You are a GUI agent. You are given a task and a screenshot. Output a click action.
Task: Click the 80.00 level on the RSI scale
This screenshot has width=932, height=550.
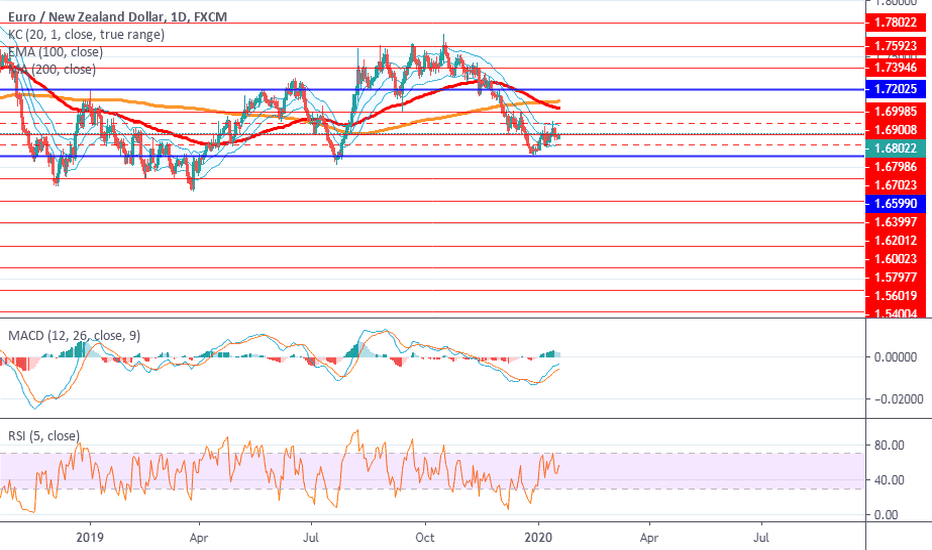[x=889, y=445]
